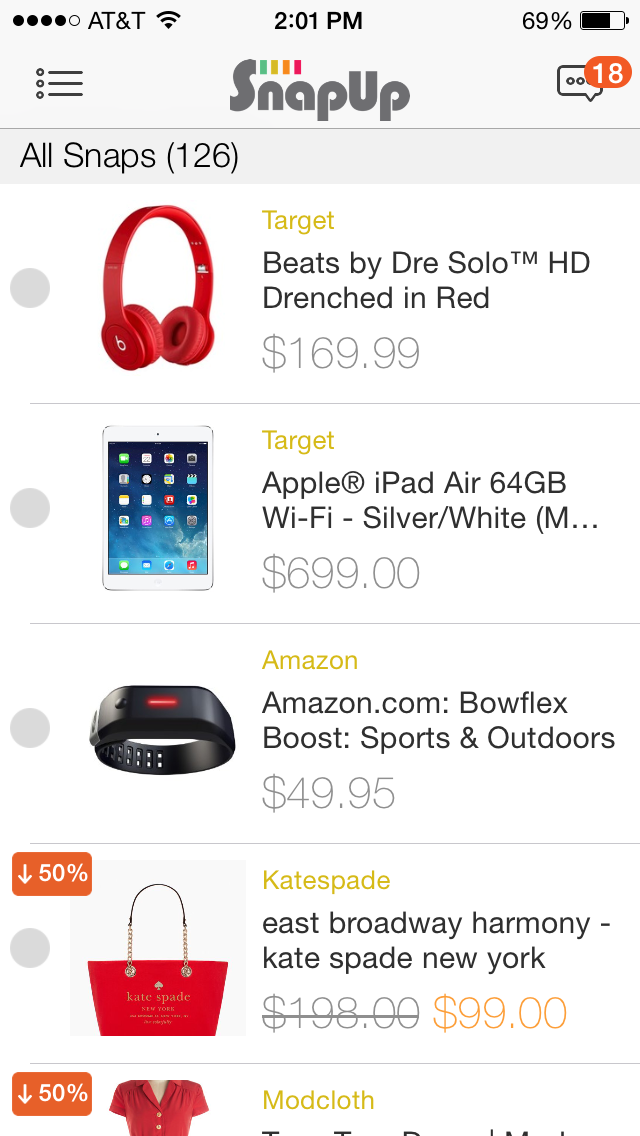Open the red Beats headphones thumbnail
The image size is (640, 1136).
coord(157,288)
